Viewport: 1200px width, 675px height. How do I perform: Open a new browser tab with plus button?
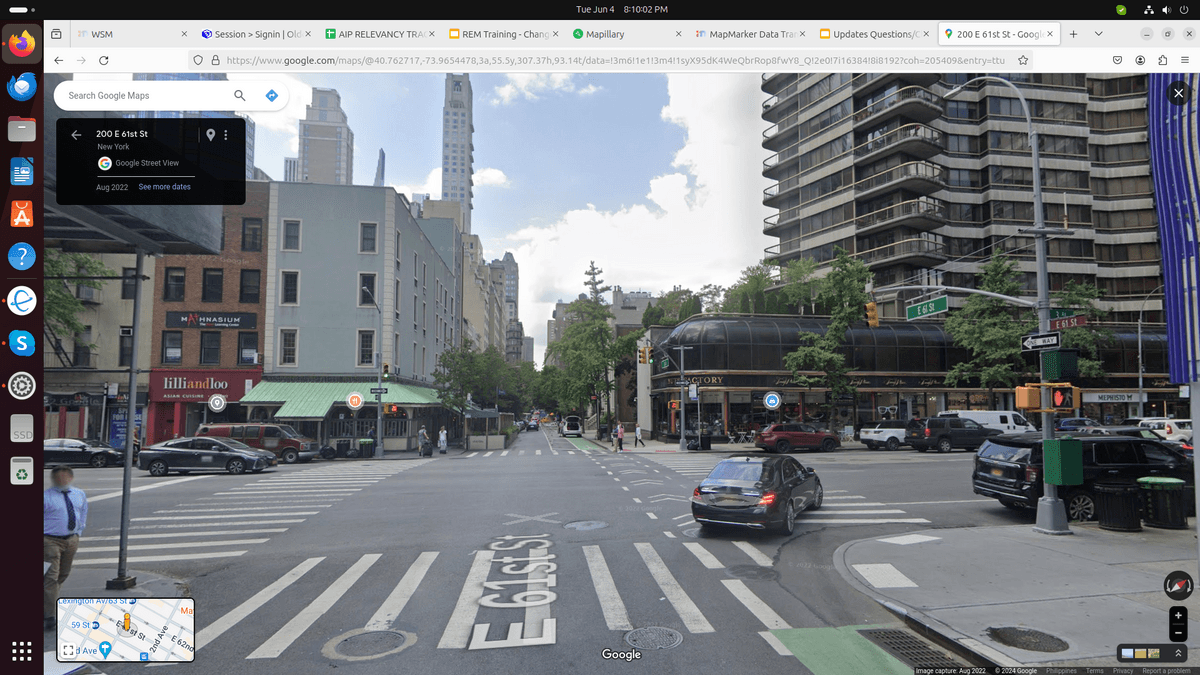pyautogui.click(x=1074, y=34)
